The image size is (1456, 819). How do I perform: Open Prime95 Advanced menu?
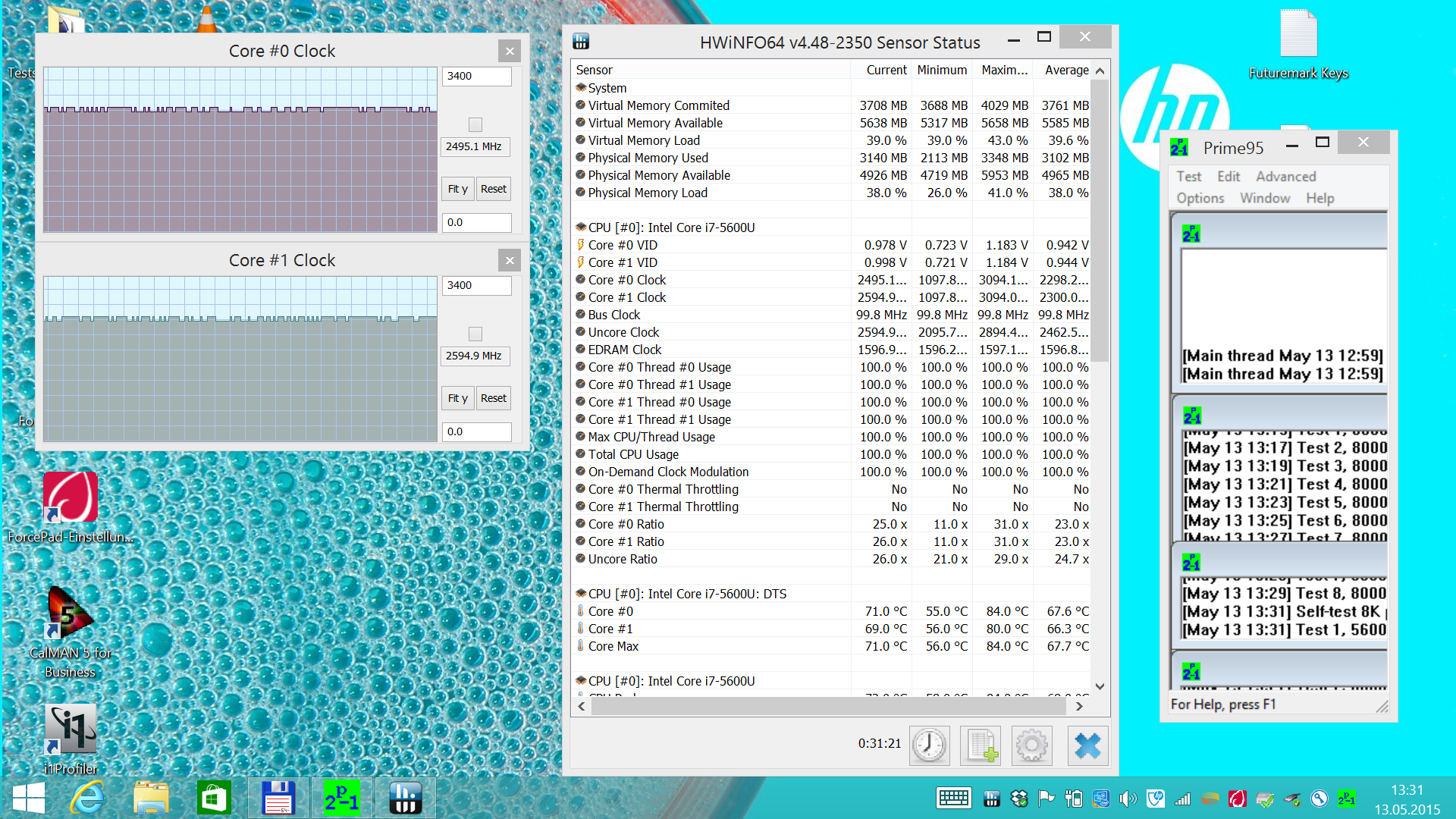pyautogui.click(x=1285, y=177)
